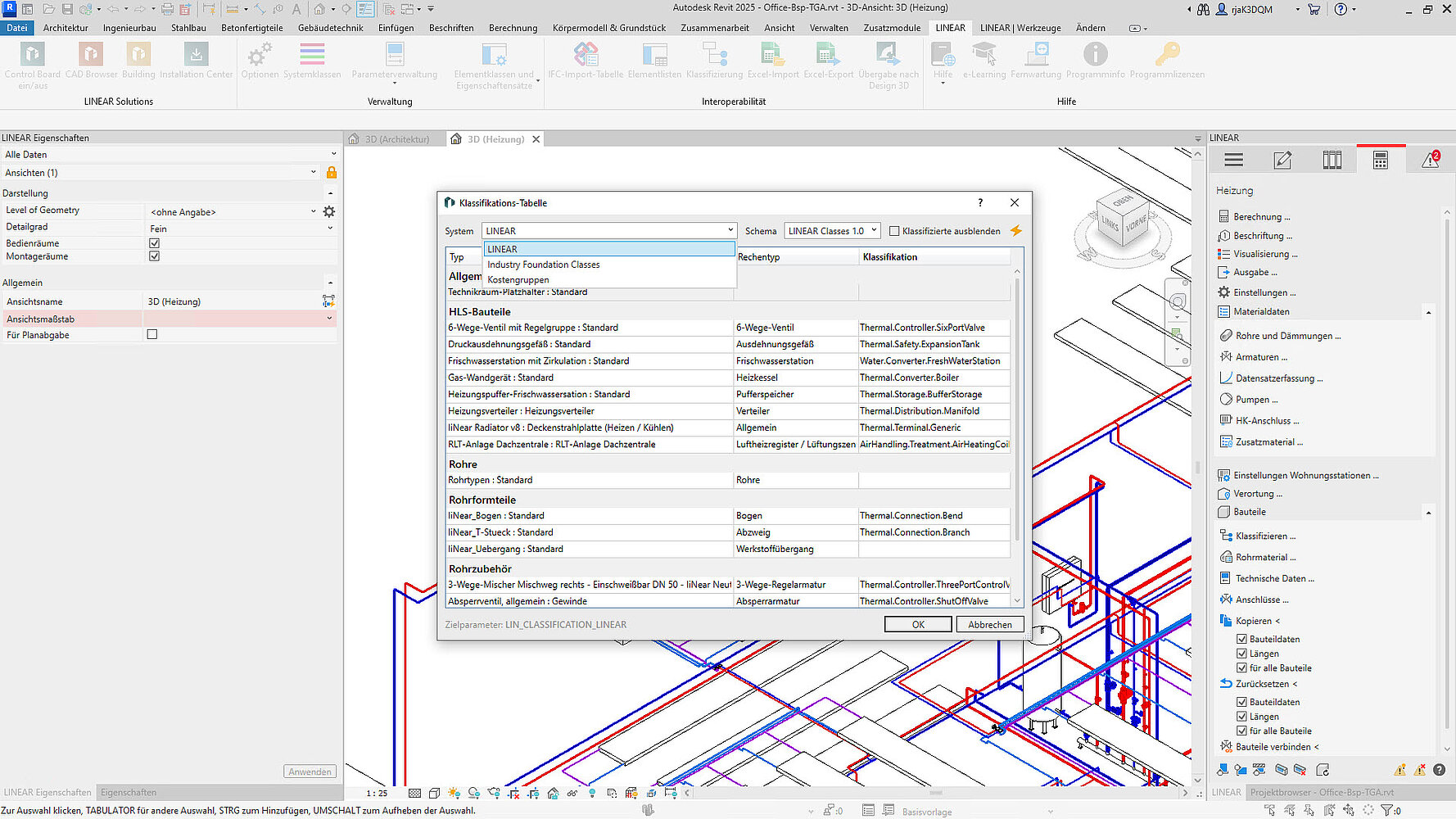Click the classification table vertical scrollbar
Viewport: 1456px width, 819px height.
click(1017, 409)
